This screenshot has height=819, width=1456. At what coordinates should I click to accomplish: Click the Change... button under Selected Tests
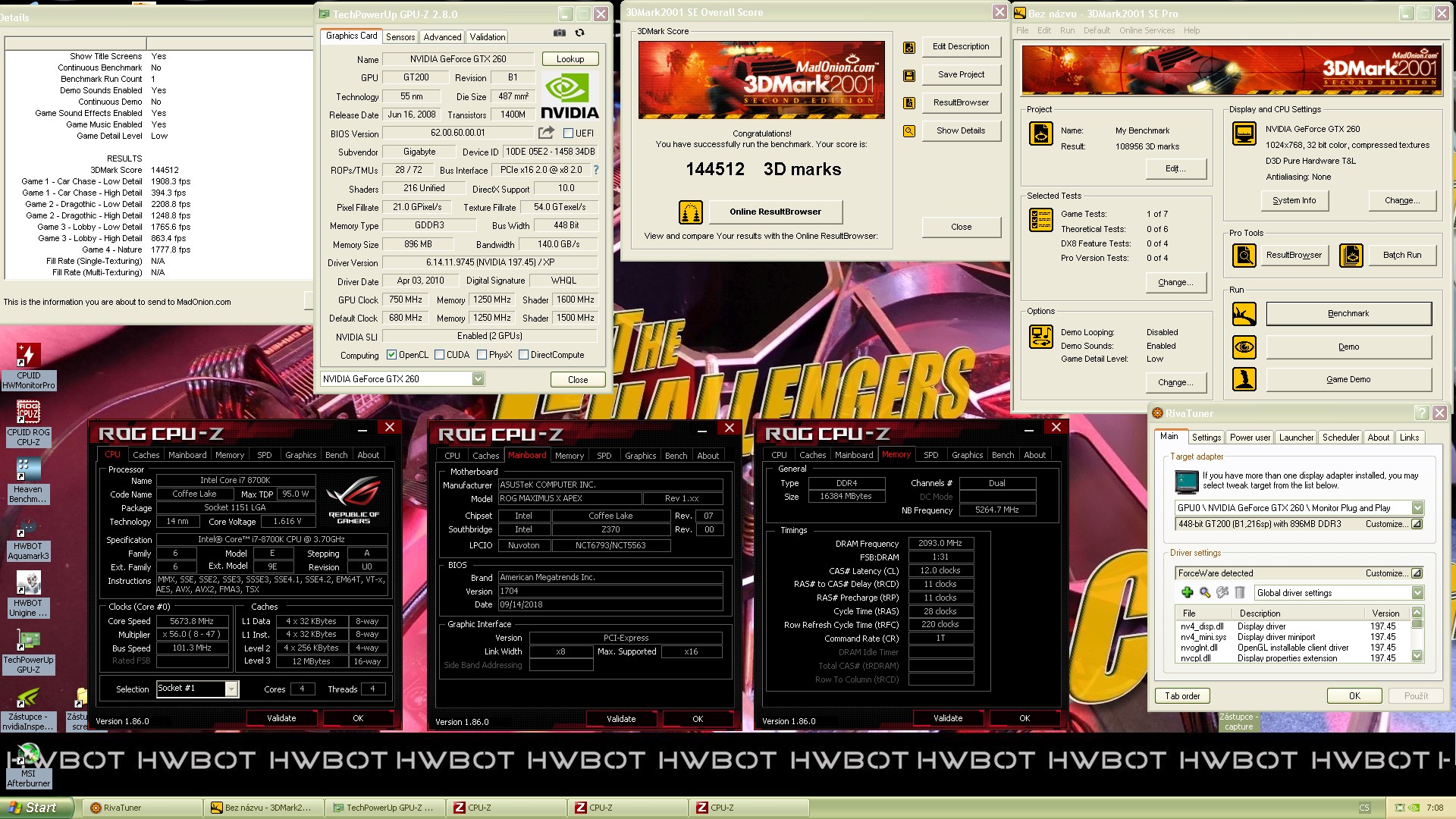[1175, 283]
